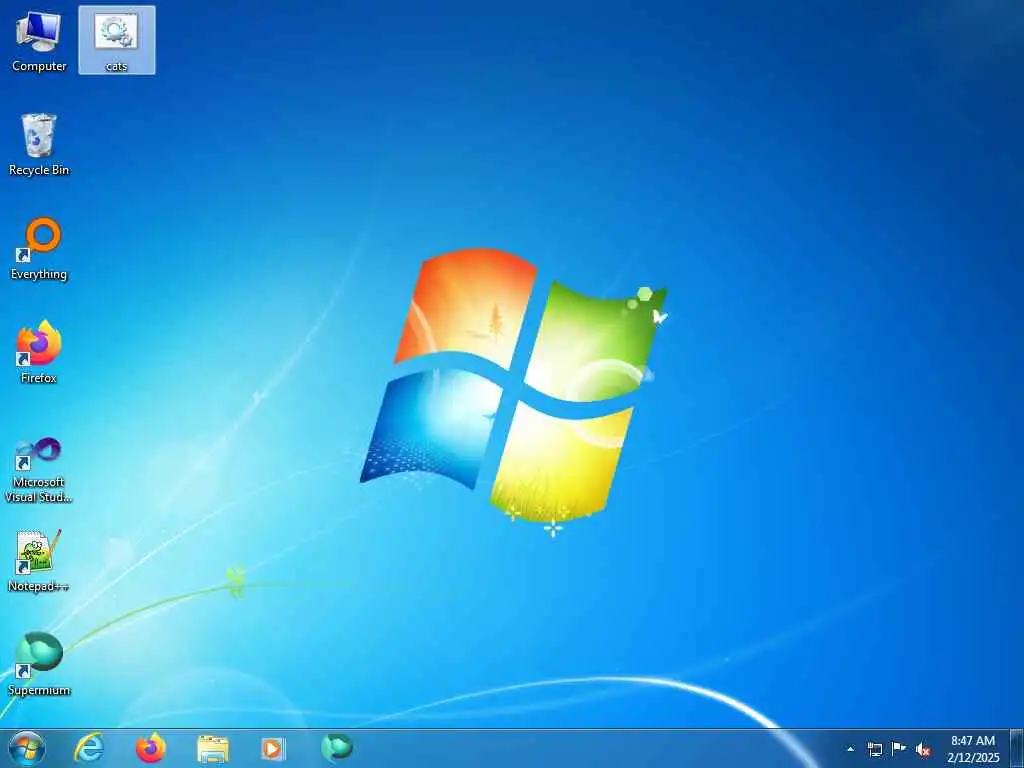Viewport: 1024px width, 768px height.
Task: Click the Show desktop button
Action: coord(1017,748)
